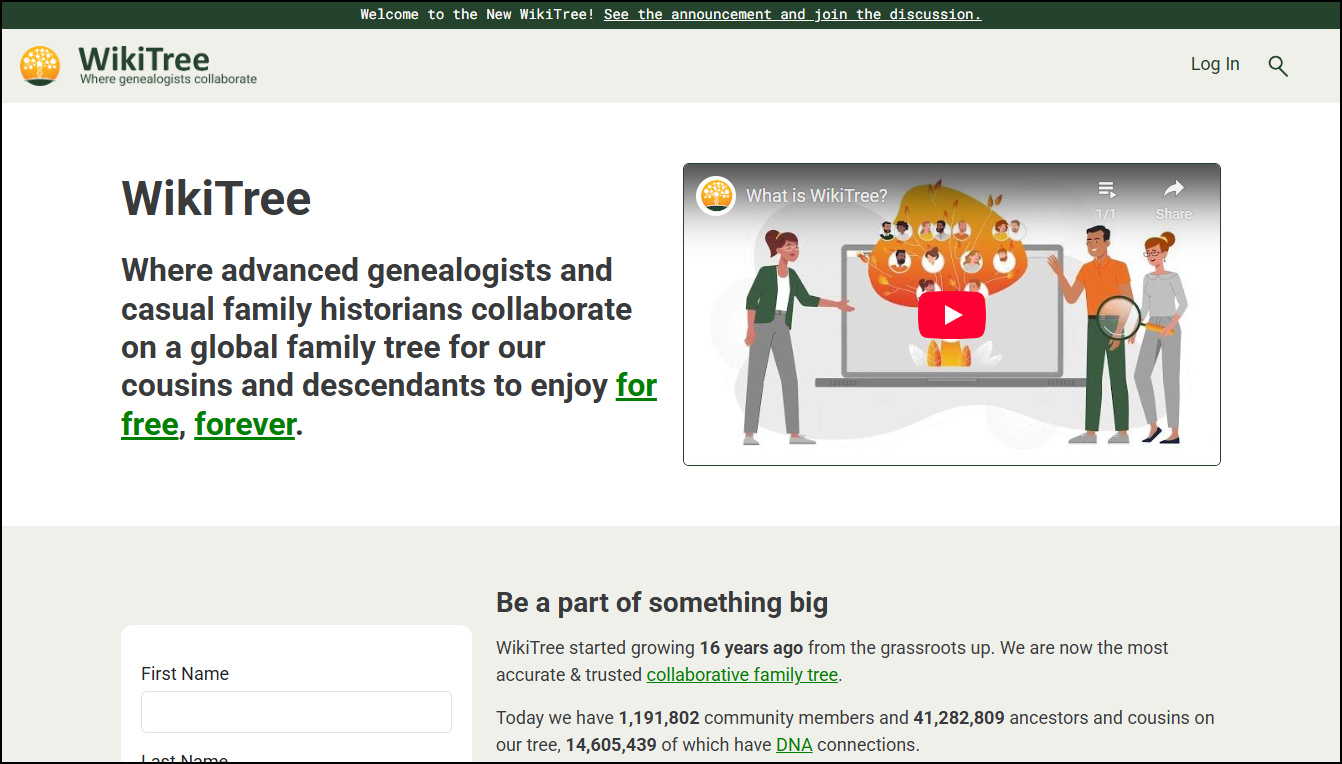Open the video playlist icon
This screenshot has height=764, width=1342.
tap(1106, 189)
